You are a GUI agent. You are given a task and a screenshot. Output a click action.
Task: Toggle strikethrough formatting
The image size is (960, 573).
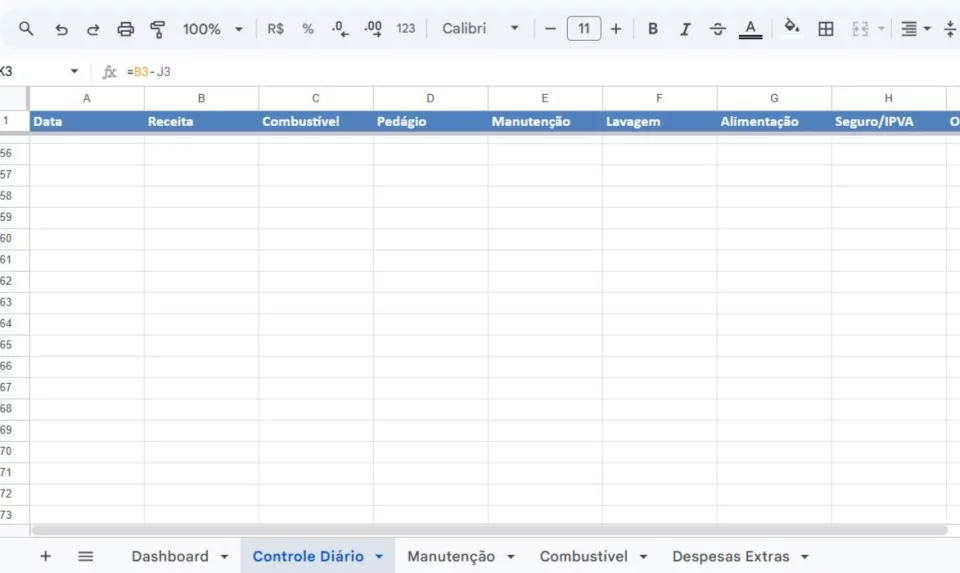click(718, 29)
